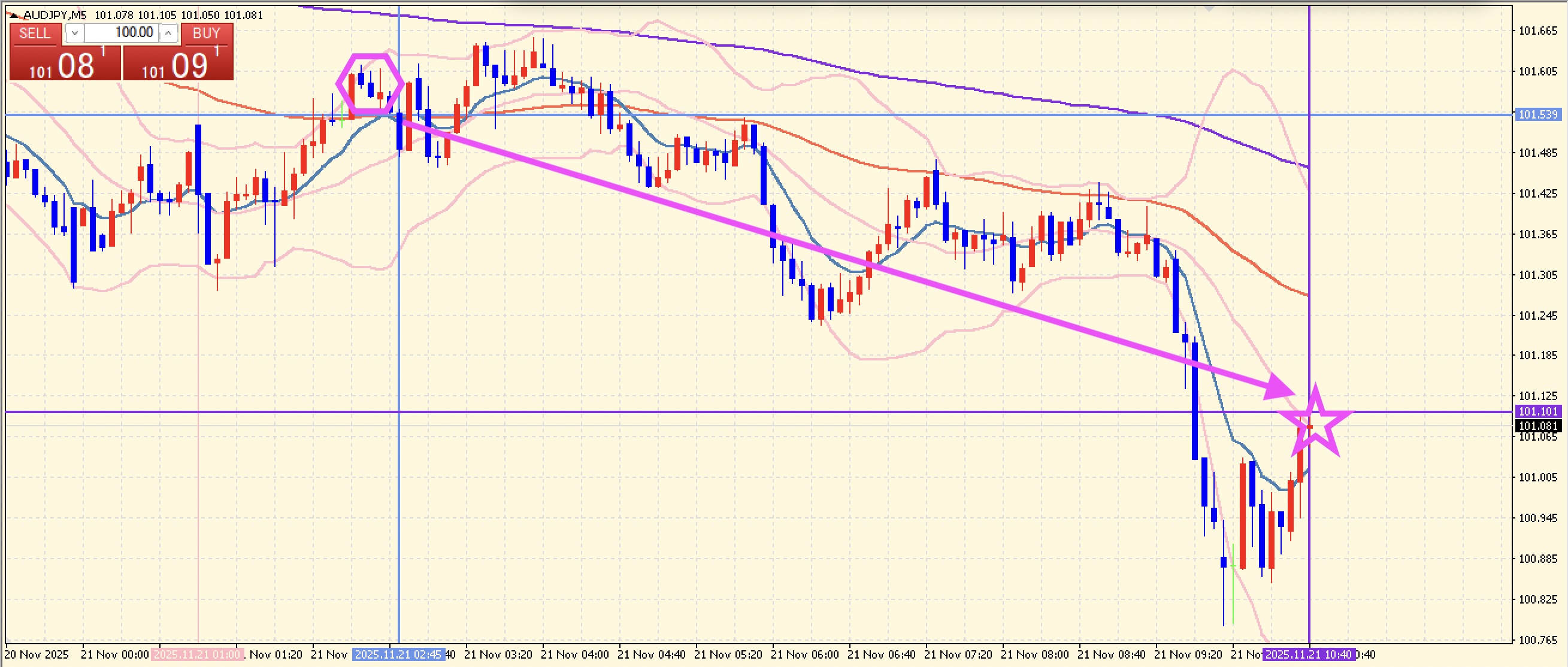Click the 2025.11.21 02:45 blue time label
The image size is (1568, 667).
coord(398,655)
